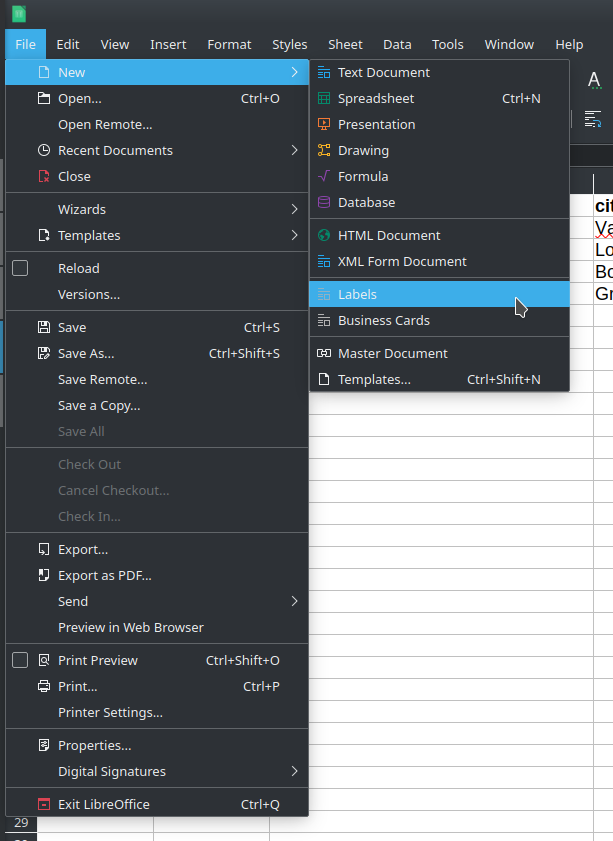Click the green Spreadsheet icon
Image resolution: width=613 pixels, height=841 pixels.
(x=324, y=98)
